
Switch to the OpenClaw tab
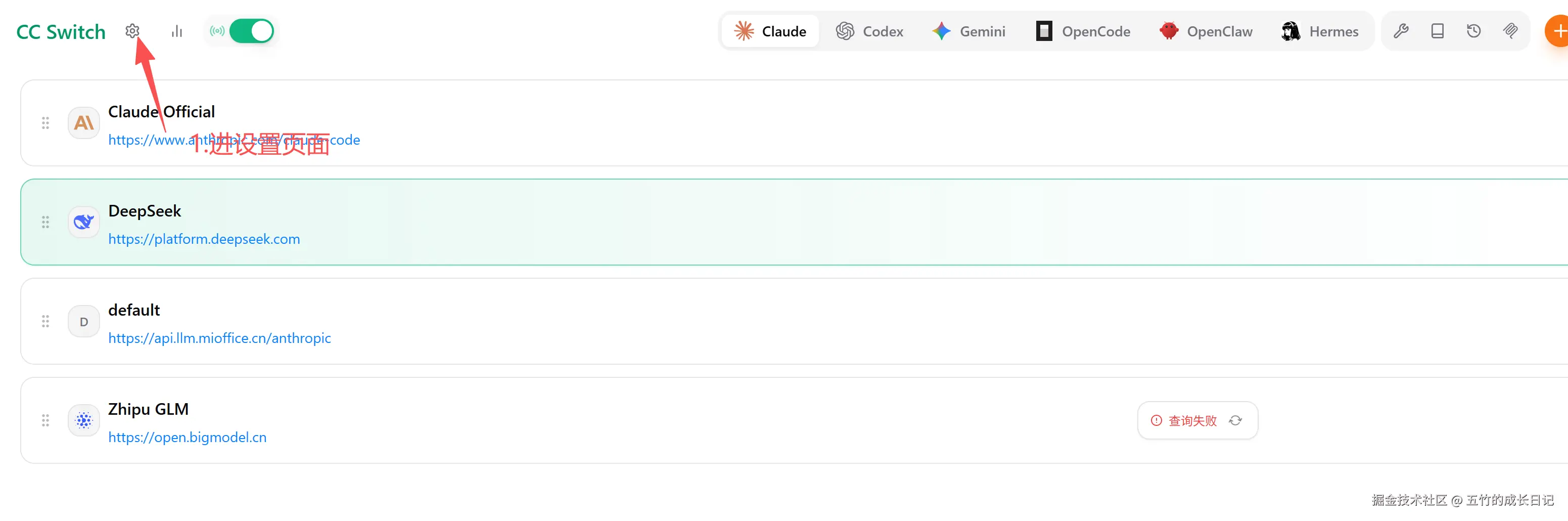point(1206,31)
